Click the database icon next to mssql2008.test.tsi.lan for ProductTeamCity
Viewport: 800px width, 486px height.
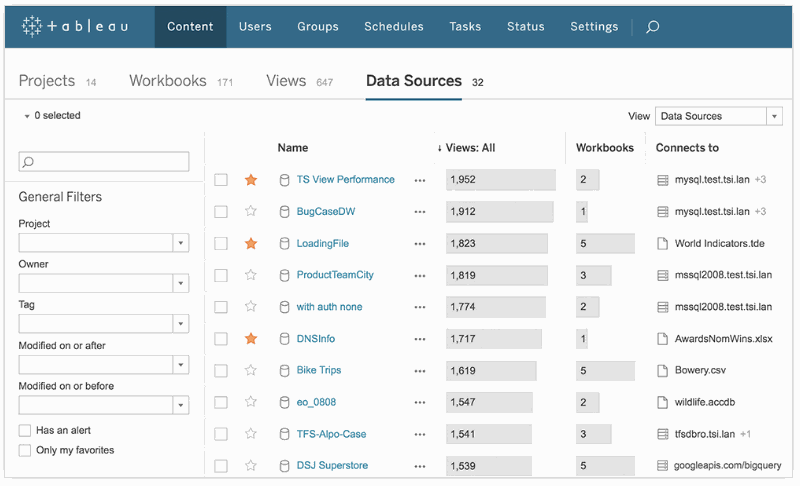[x=662, y=275]
